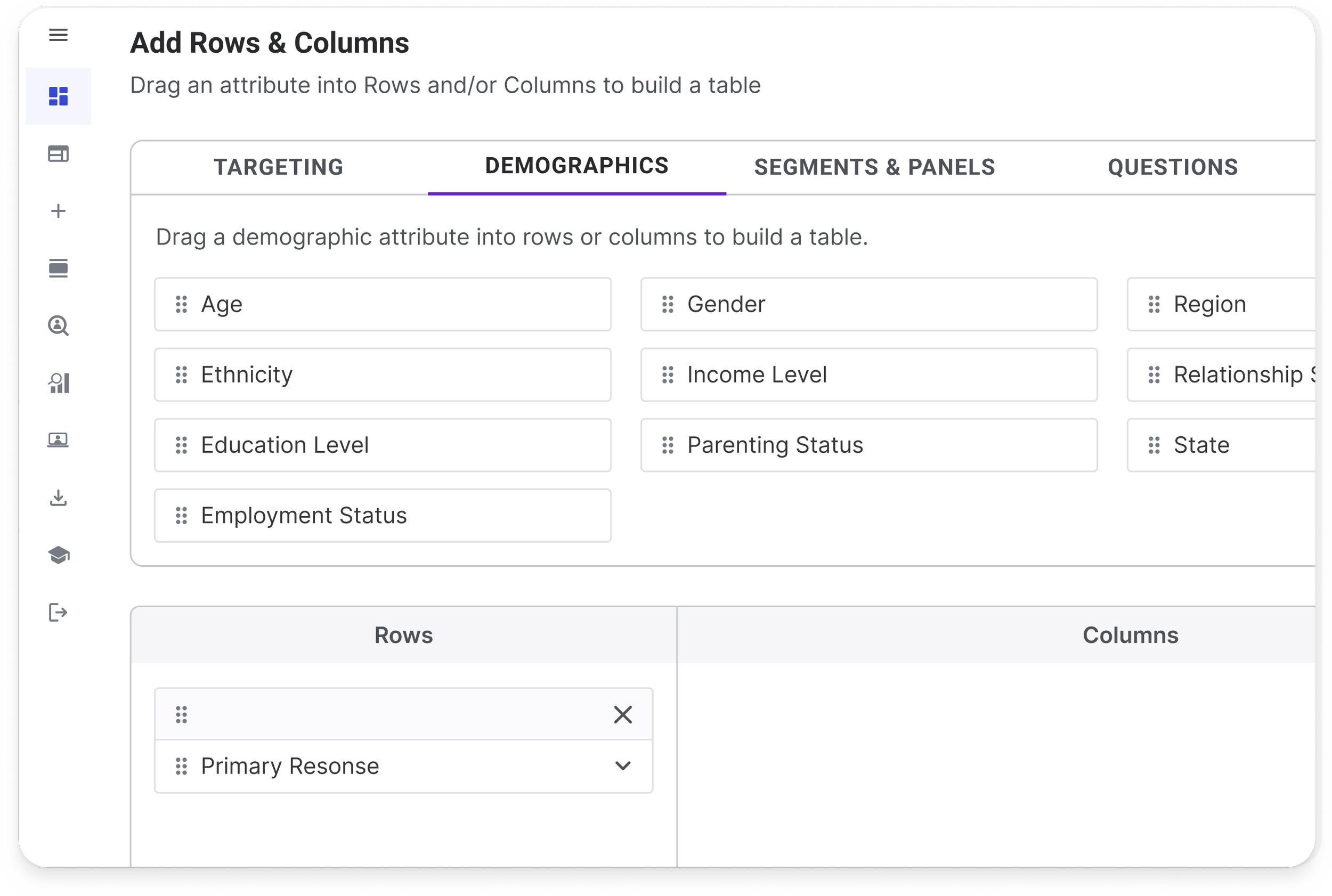
Task: Select the Employment Status attribute chip
Action: [383, 516]
